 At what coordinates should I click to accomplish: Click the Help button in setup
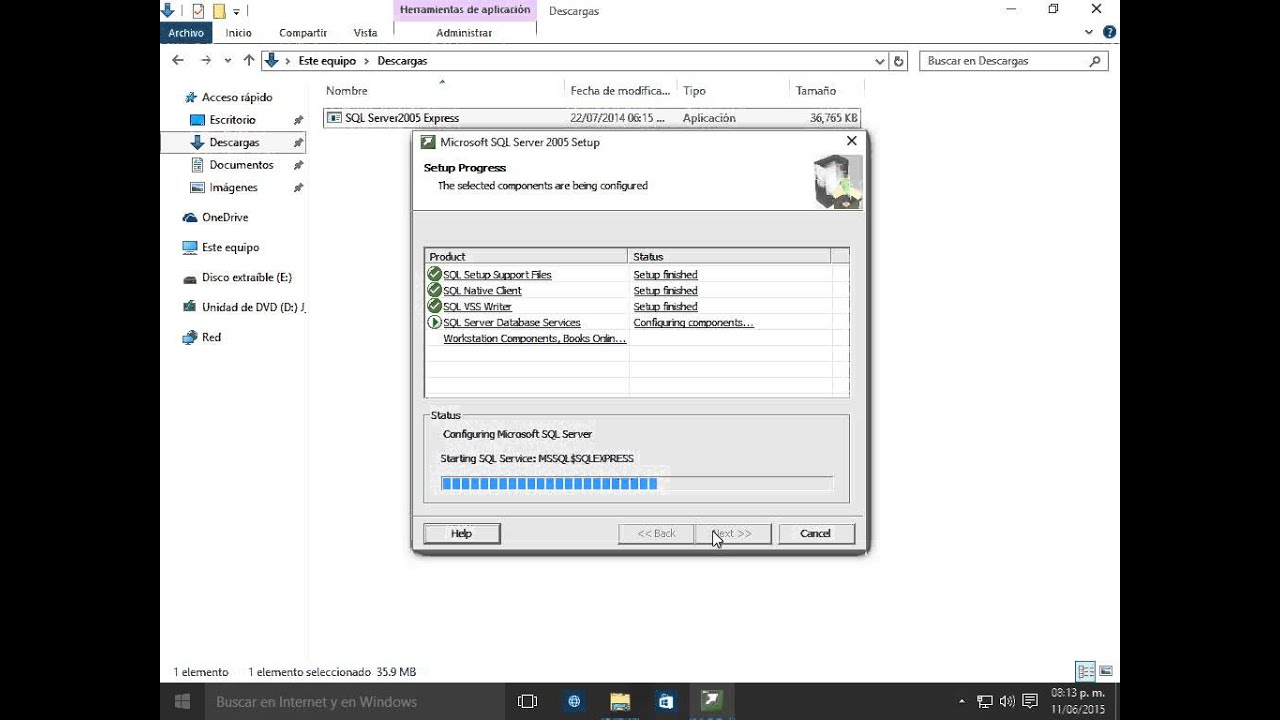click(x=461, y=534)
